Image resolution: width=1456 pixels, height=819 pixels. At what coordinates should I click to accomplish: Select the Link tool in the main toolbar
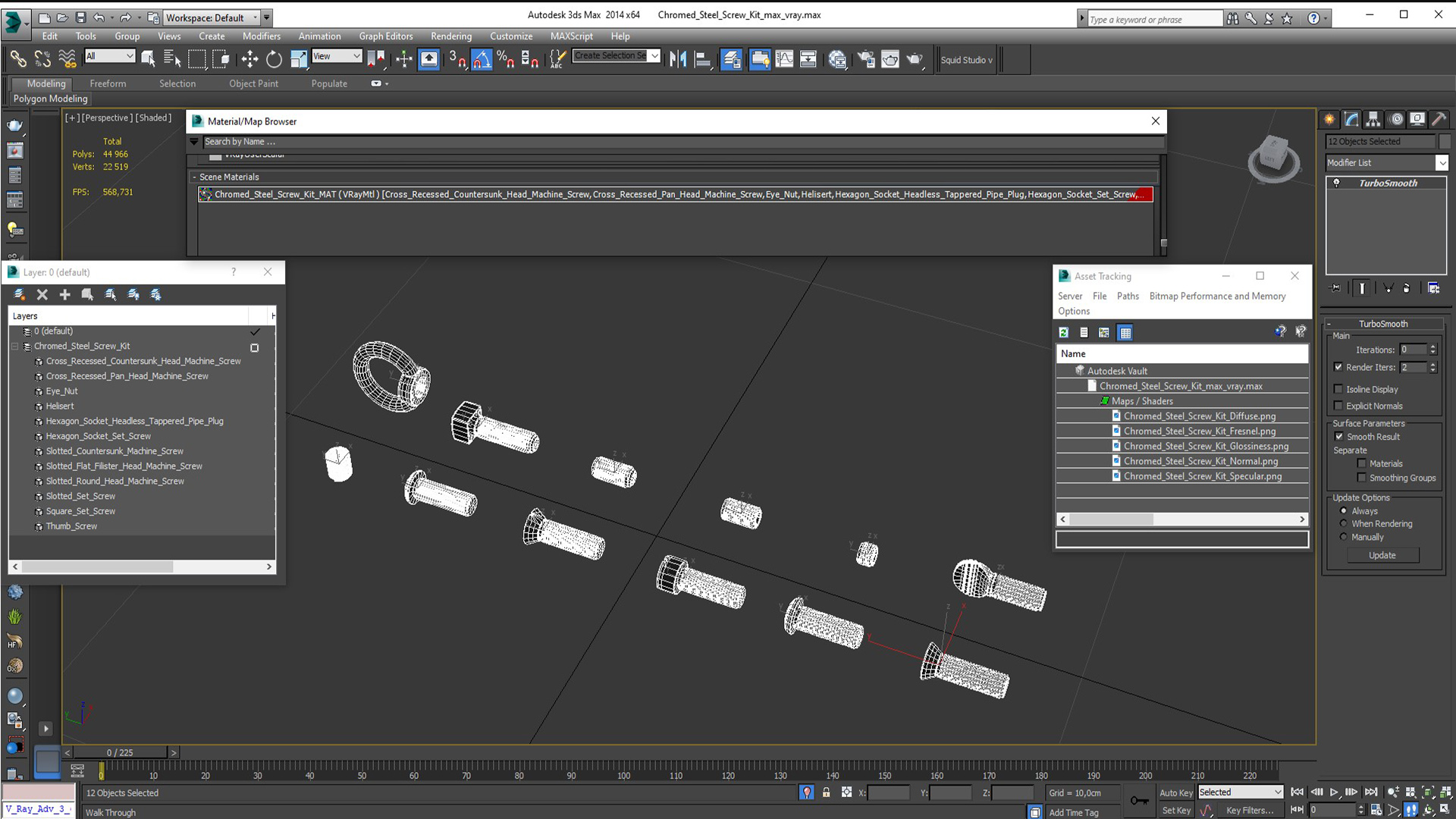click(17, 58)
